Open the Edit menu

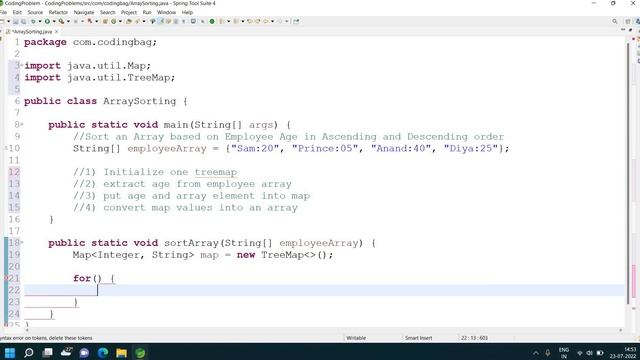point(17,12)
